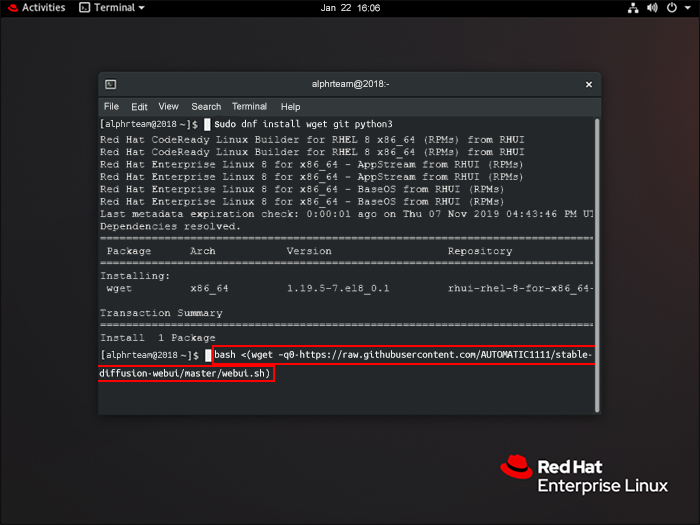Open the Terminal menu in menu bar
The height and width of the screenshot is (525, 700).
click(249, 107)
